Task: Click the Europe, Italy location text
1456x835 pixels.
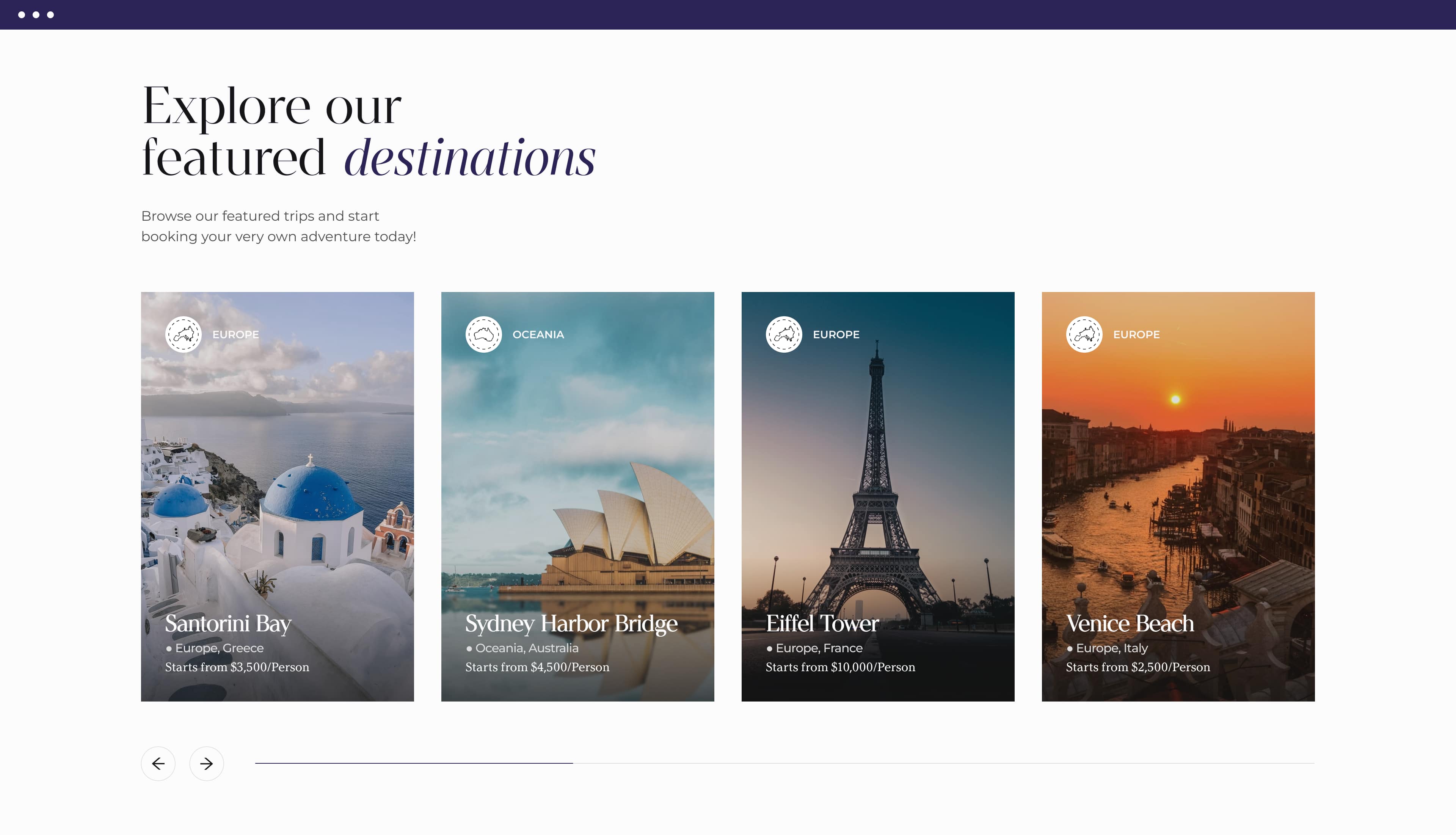Action: coord(1111,648)
